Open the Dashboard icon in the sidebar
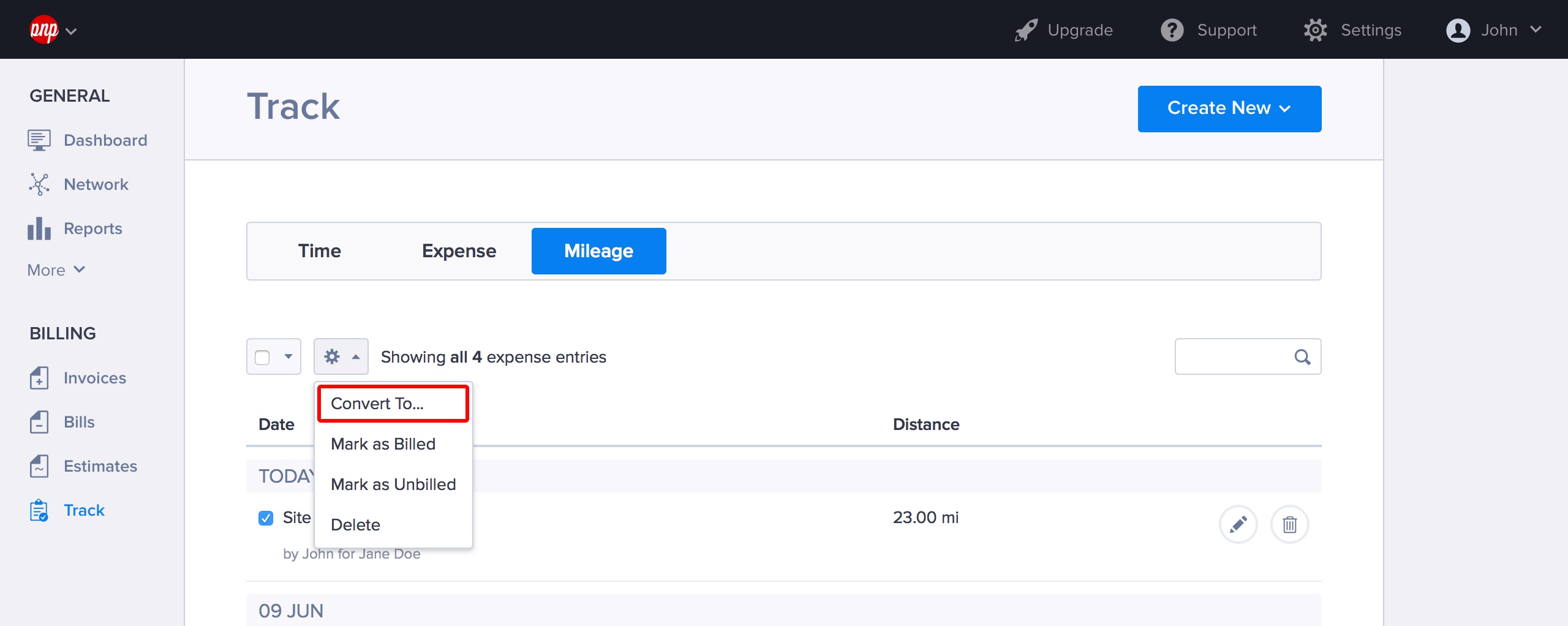 click(x=39, y=140)
